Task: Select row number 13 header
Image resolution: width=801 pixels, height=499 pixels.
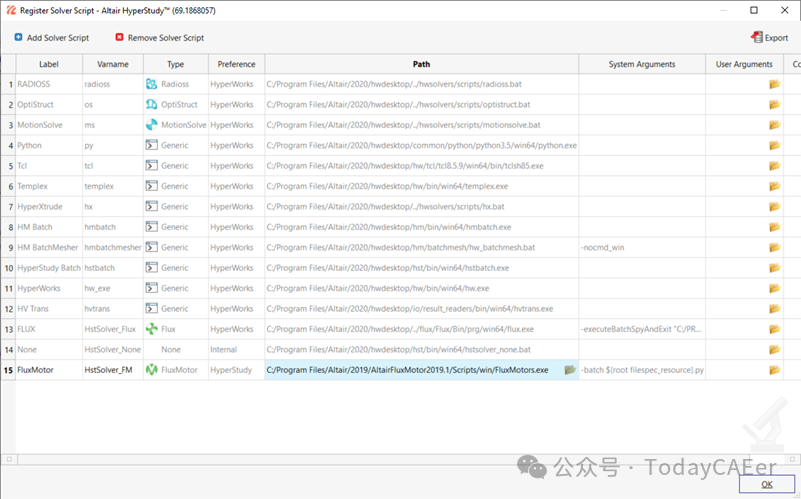Action: tap(8, 329)
